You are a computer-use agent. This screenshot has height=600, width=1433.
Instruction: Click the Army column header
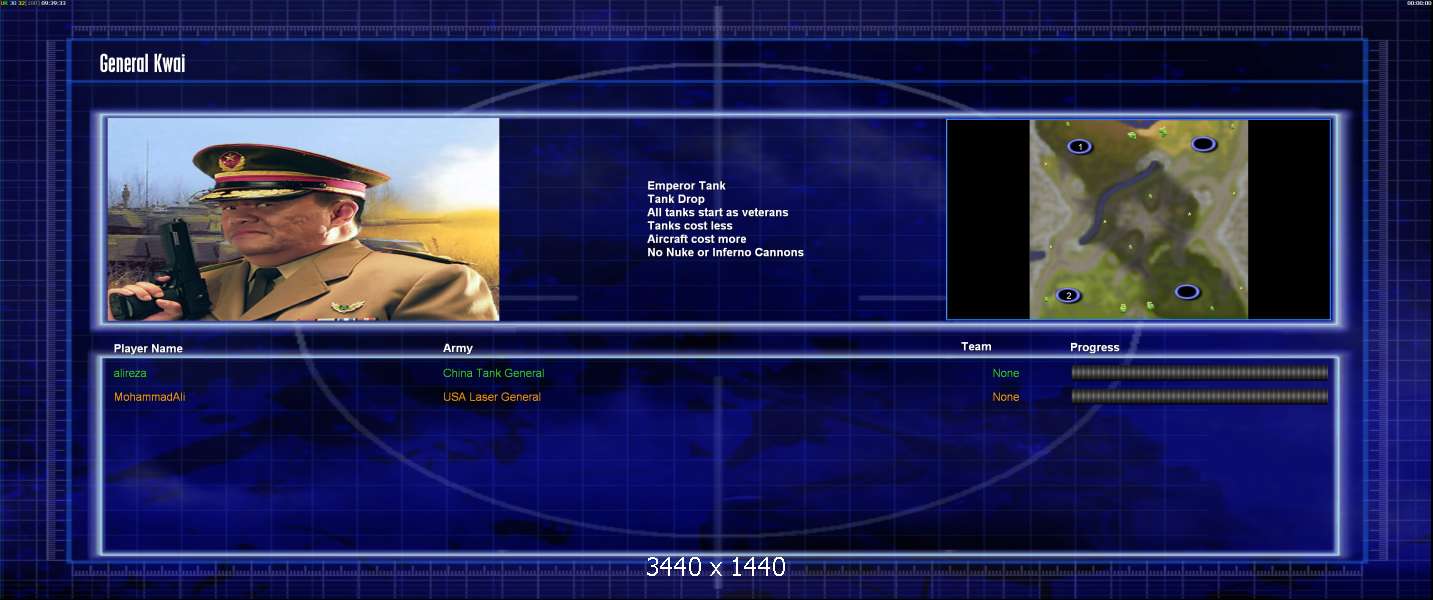(458, 348)
